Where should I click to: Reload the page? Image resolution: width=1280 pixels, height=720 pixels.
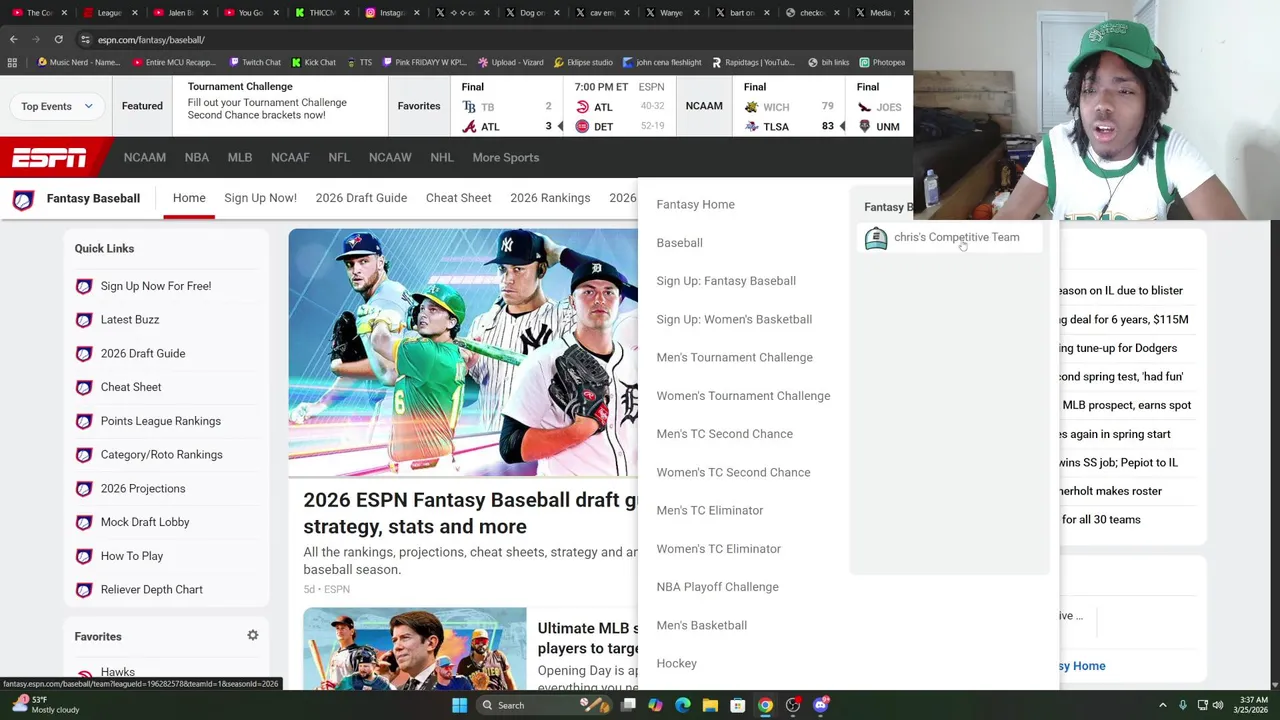coord(58,39)
